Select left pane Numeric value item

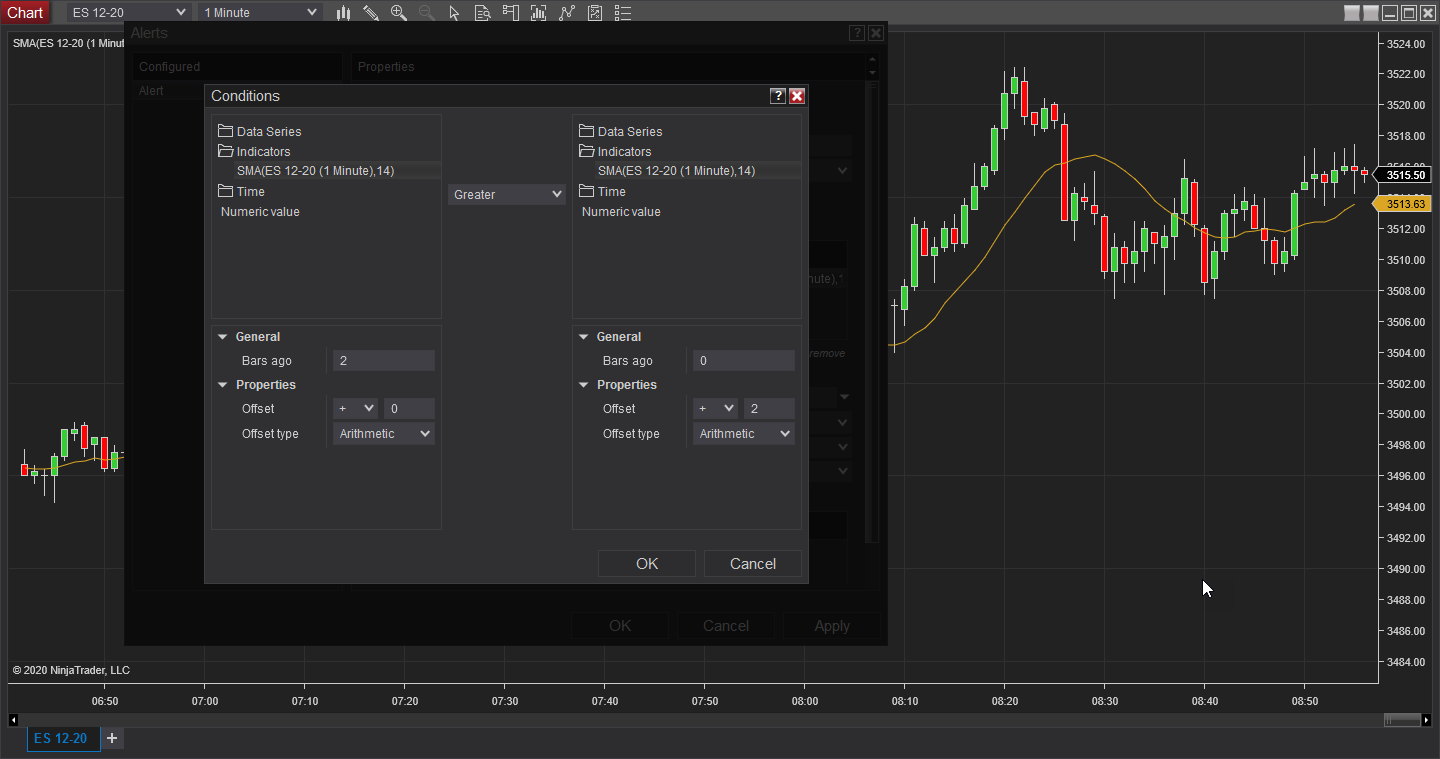click(x=260, y=212)
